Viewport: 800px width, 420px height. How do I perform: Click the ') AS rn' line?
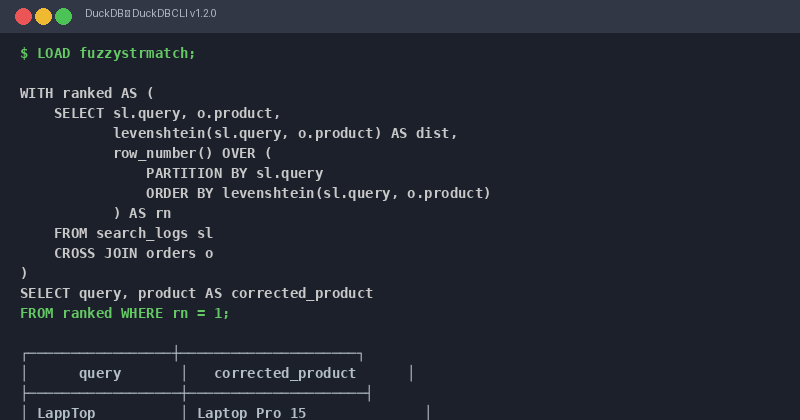click(x=142, y=213)
